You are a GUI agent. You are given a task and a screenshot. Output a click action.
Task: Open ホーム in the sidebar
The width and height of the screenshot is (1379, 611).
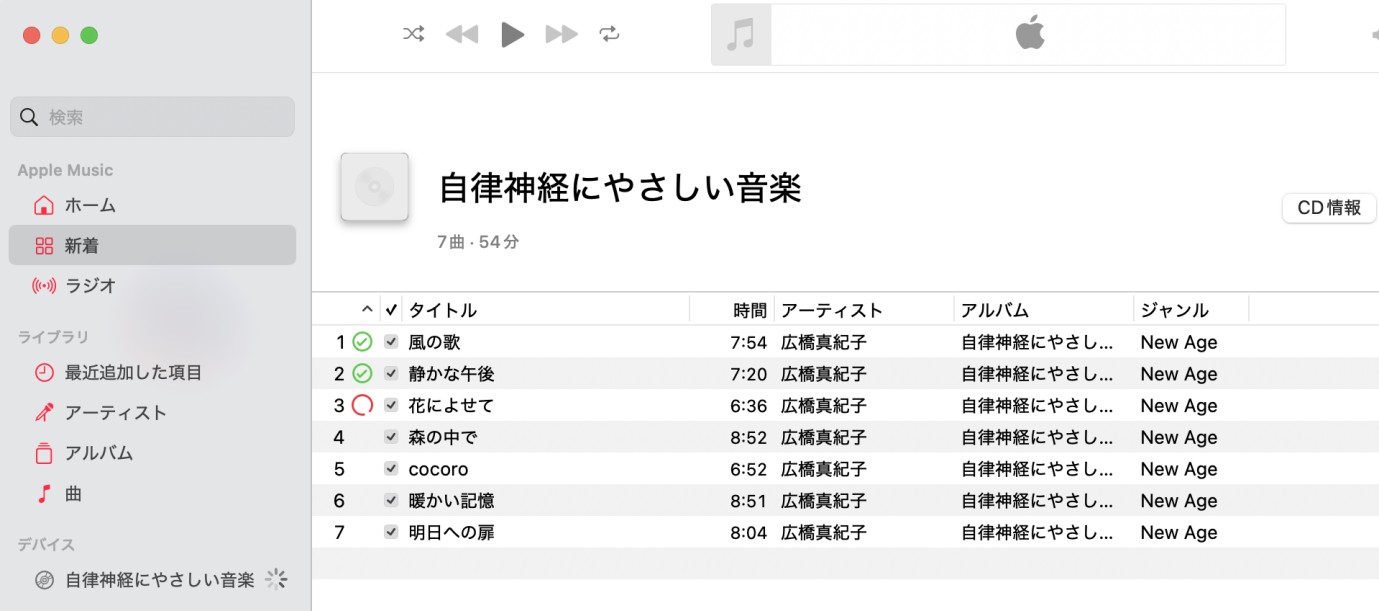tap(152, 205)
